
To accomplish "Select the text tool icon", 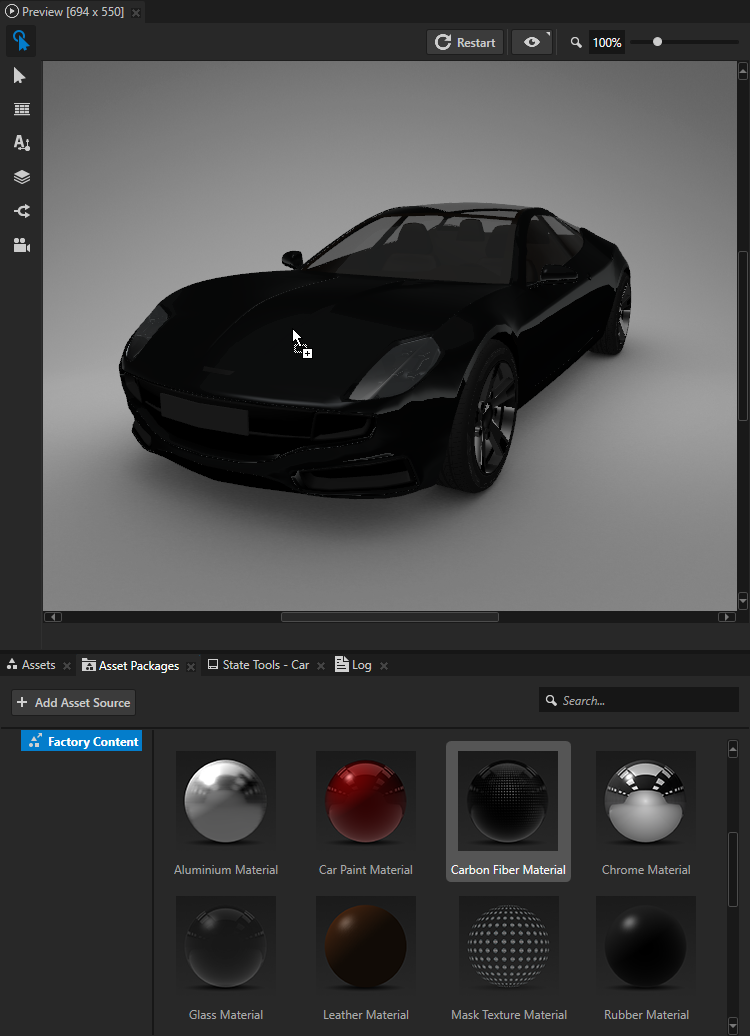I will tap(22, 143).
